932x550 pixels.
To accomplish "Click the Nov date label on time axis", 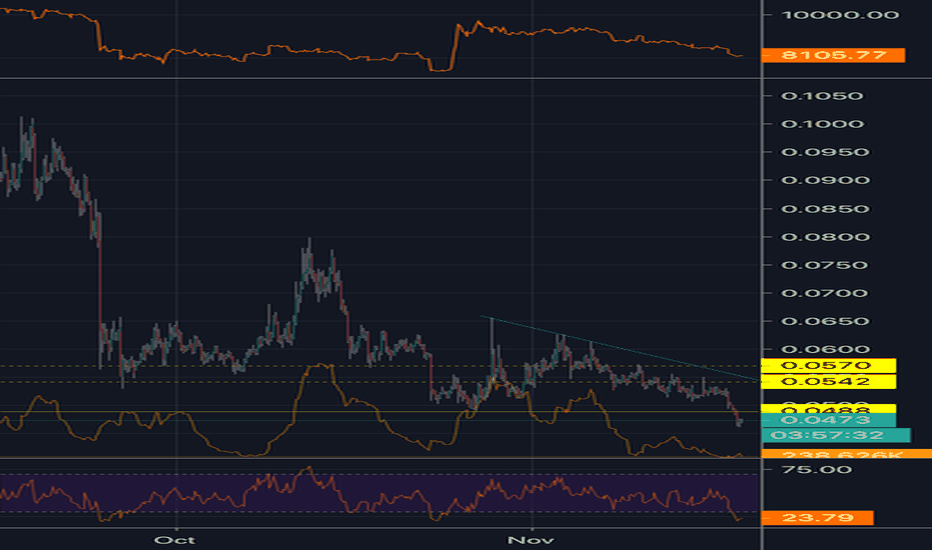I will click(530, 540).
